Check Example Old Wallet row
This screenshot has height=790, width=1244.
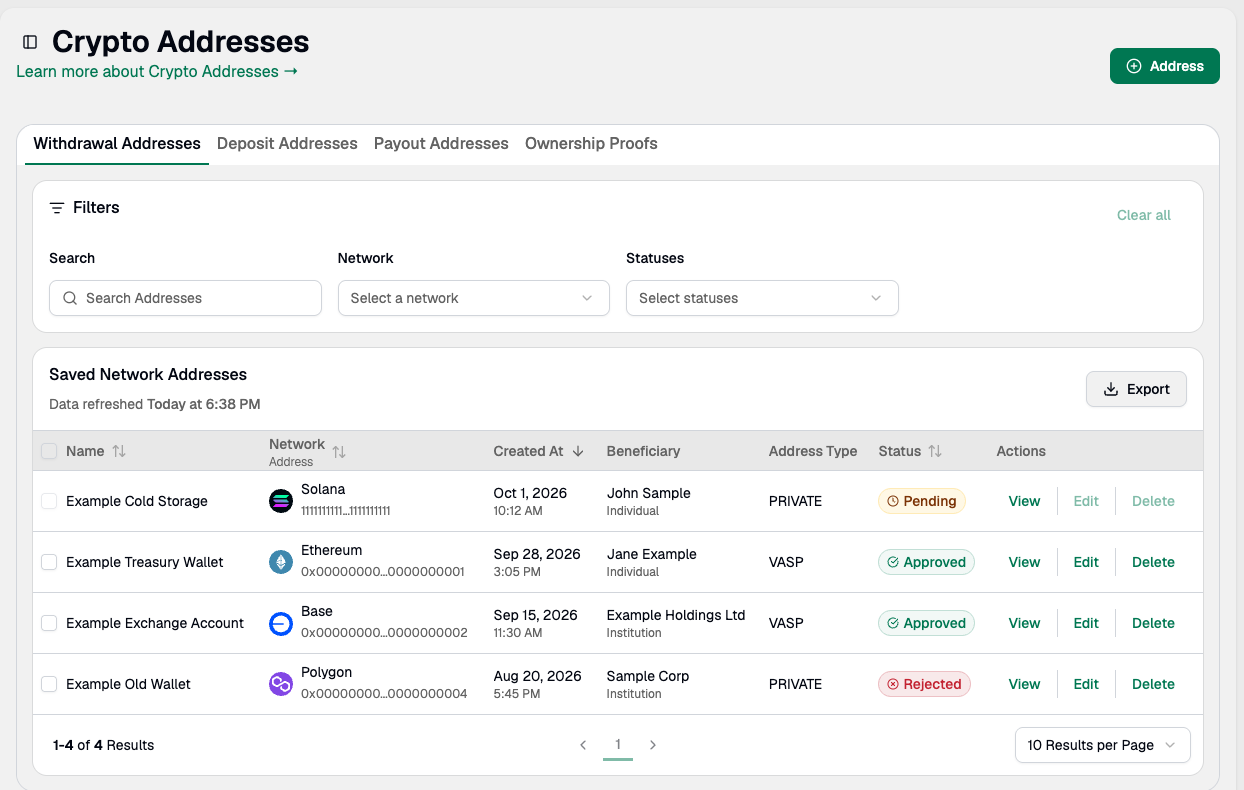(49, 684)
